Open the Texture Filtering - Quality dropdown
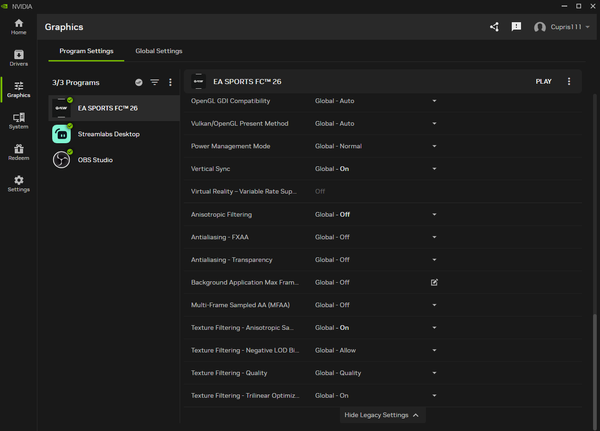 point(434,373)
